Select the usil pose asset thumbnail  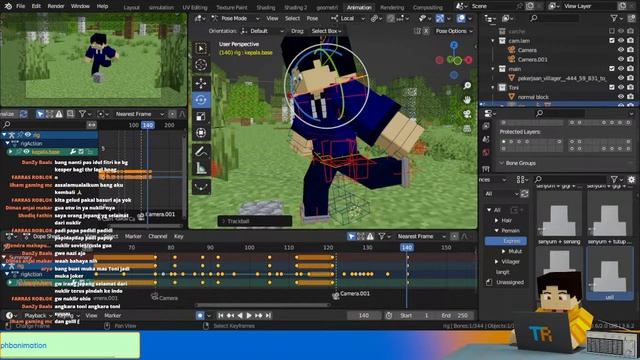(609, 274)
